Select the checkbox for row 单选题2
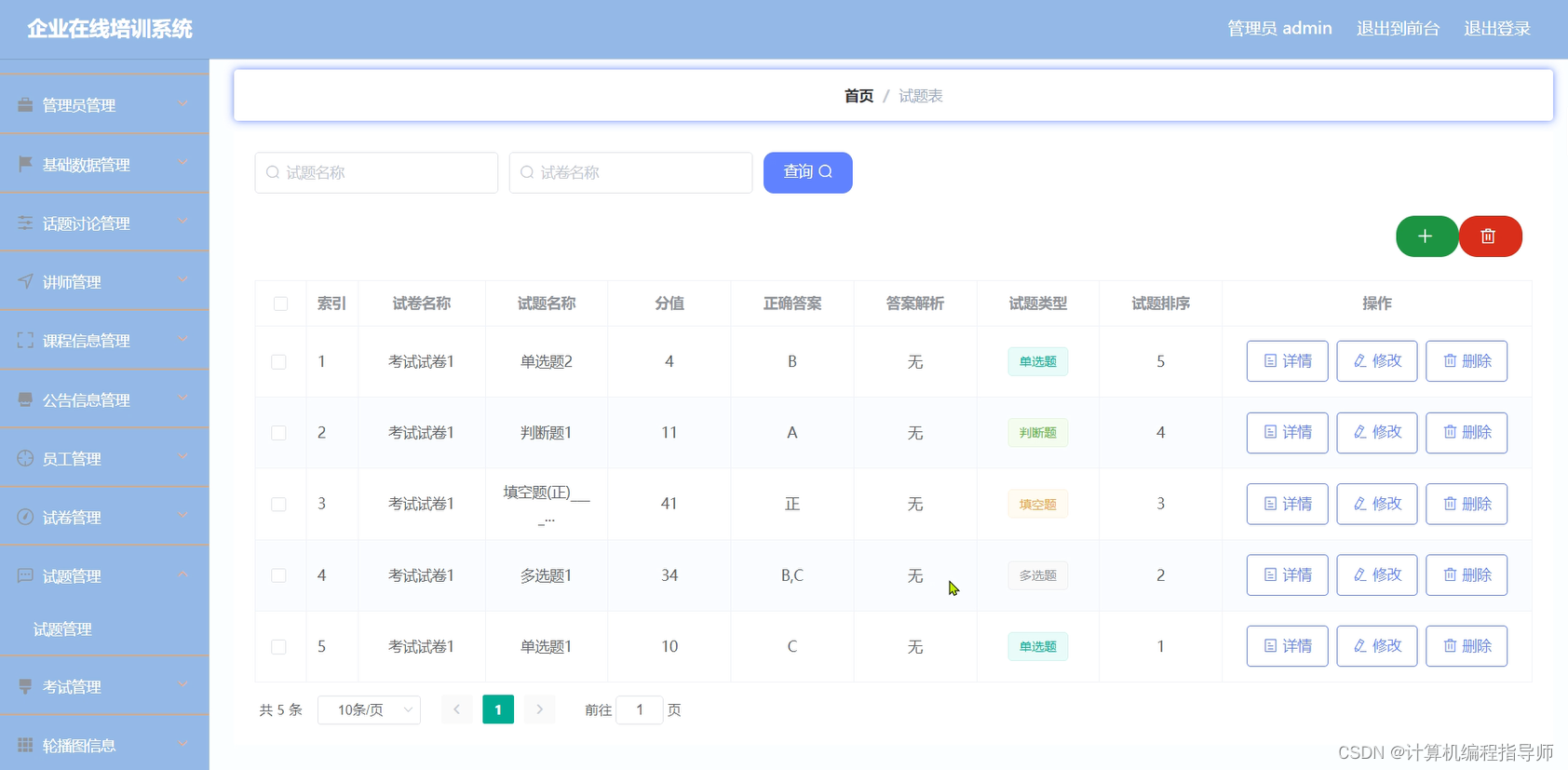Screen dimensions: 1568x770 tap(278, 362)
